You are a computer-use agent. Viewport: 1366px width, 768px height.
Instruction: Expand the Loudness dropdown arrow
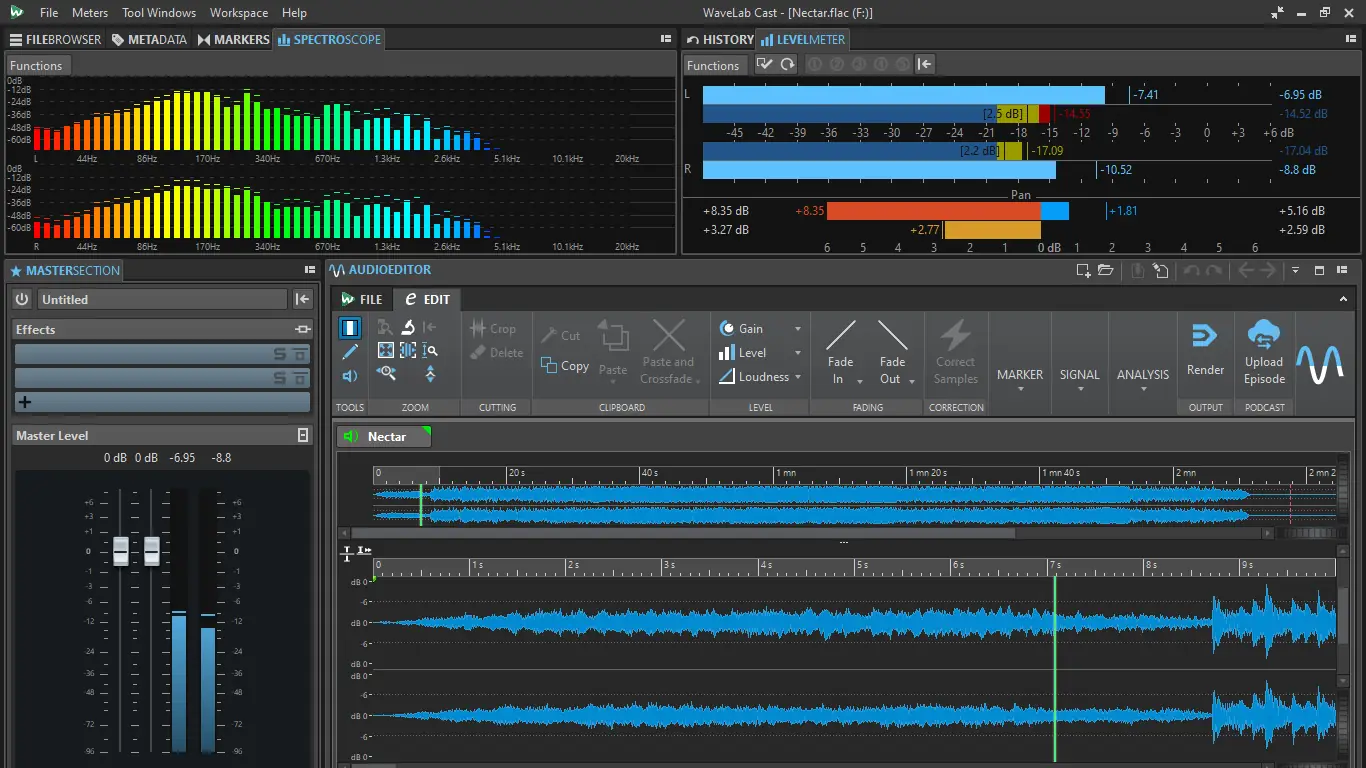tap(798, 377)
